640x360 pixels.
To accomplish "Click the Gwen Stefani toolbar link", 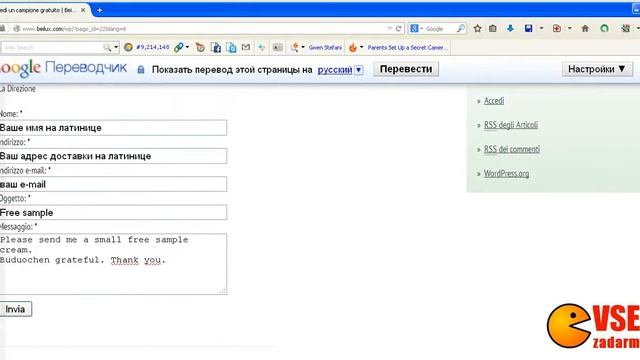I will [325, 47].
